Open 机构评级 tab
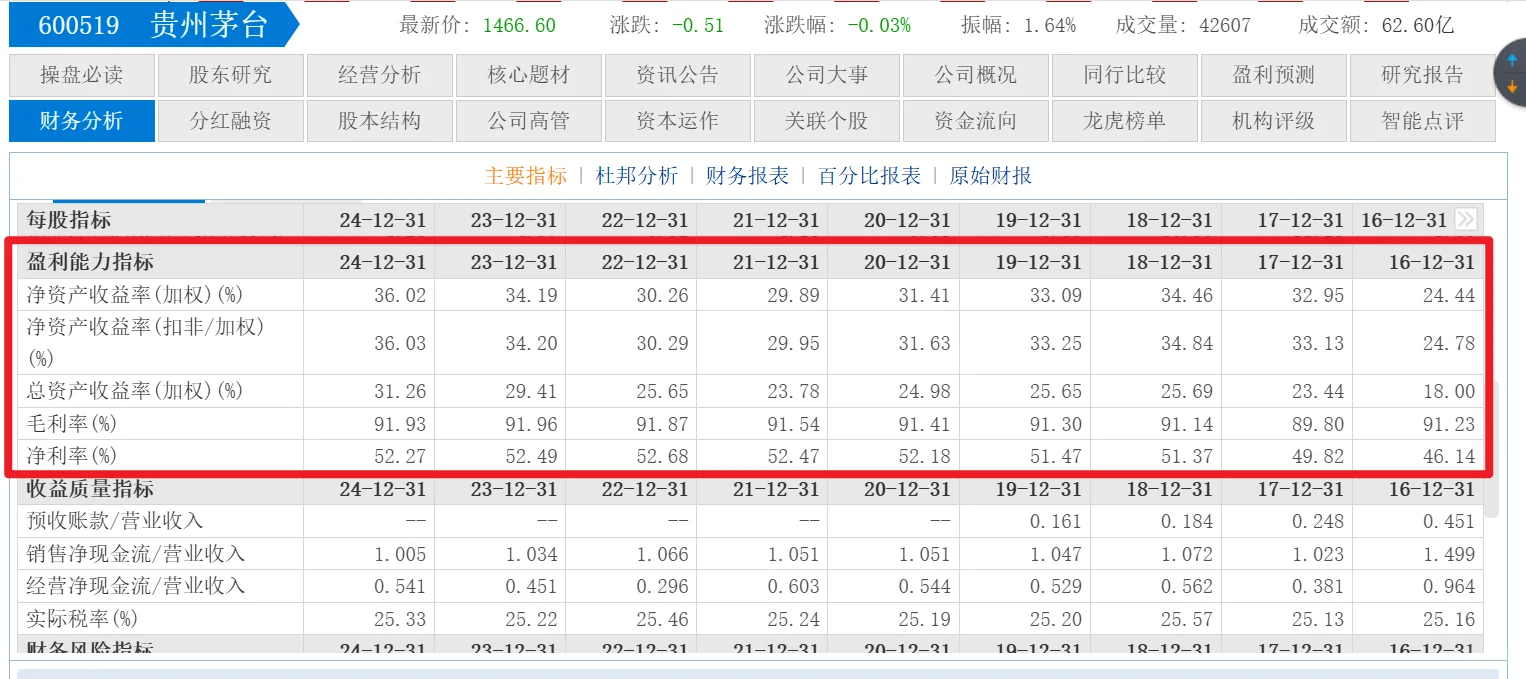 tap(1273, 121)
